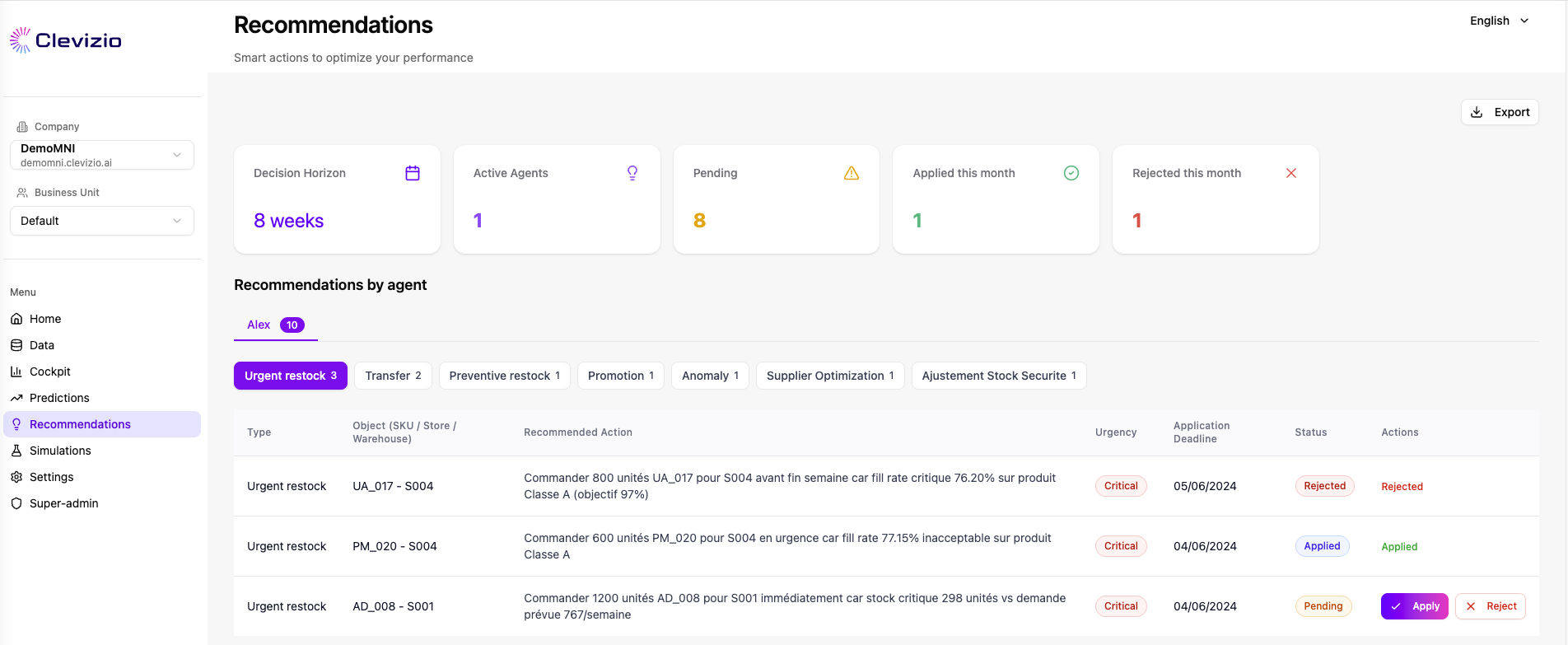The image size is (1568, 645).
Task: Filter by Supplier Optimization
Action: pyautogui.click(x=830, y=376)
